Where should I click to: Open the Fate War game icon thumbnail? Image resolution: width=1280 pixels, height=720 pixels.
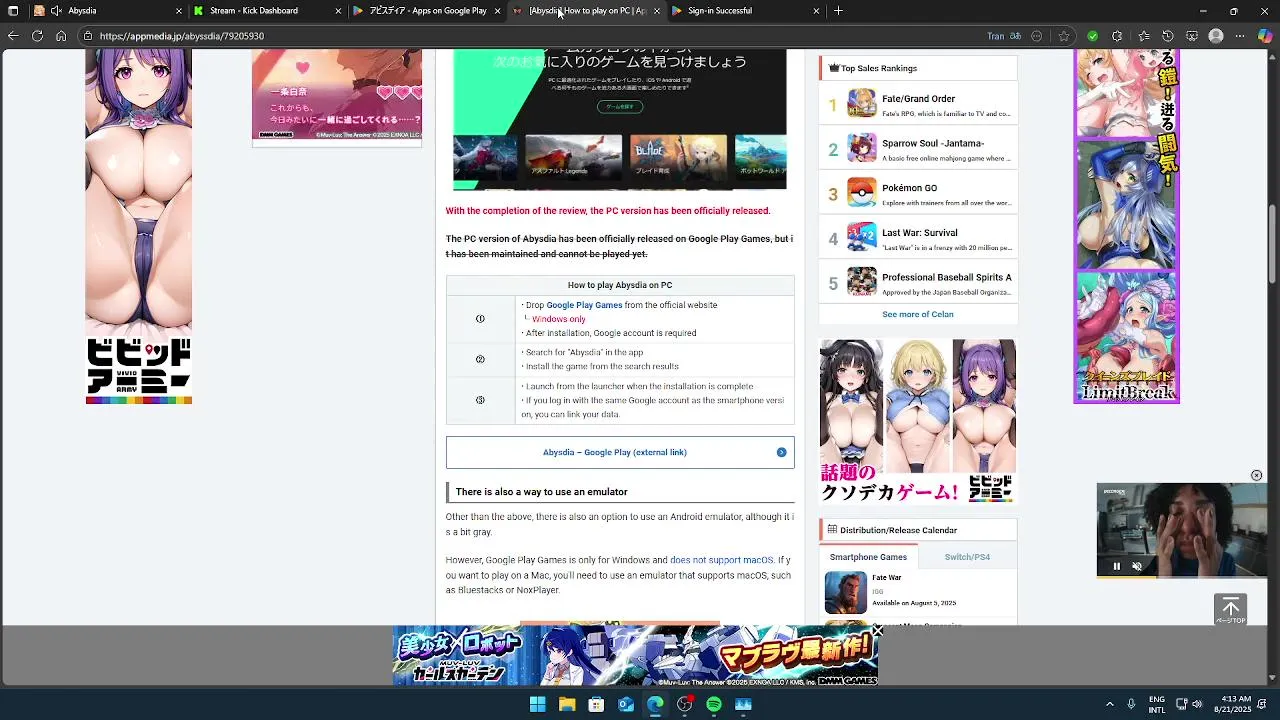tap(846, 592)
